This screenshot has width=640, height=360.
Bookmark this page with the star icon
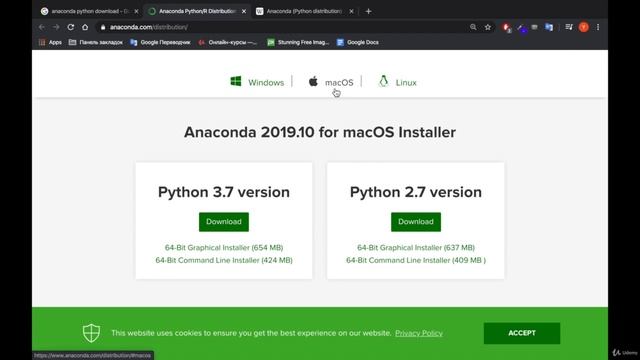coord(488,27)
